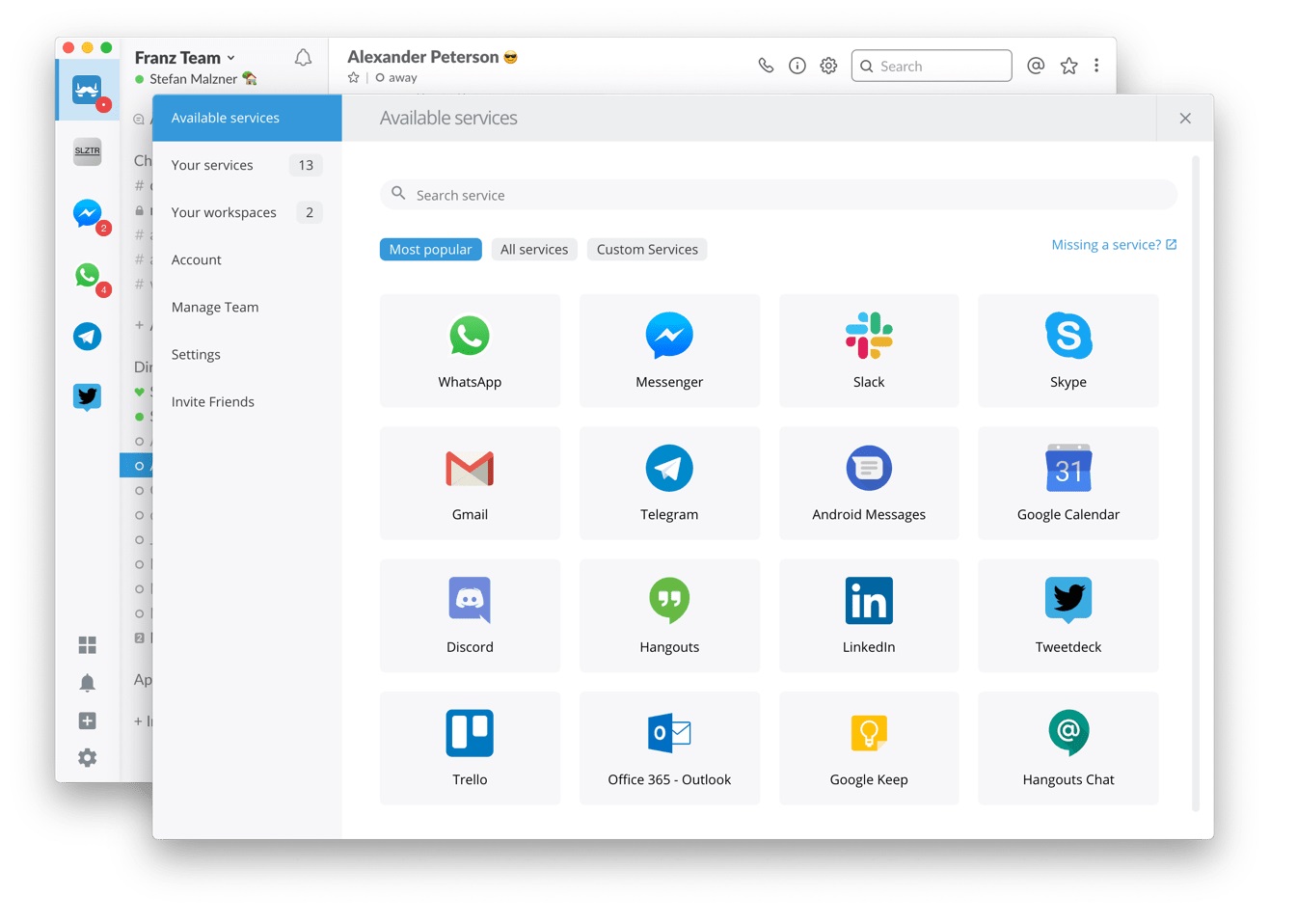Viewport: 1297px width, 924px height.
Task: Toggle star next to away status
Action: [354, 78]
